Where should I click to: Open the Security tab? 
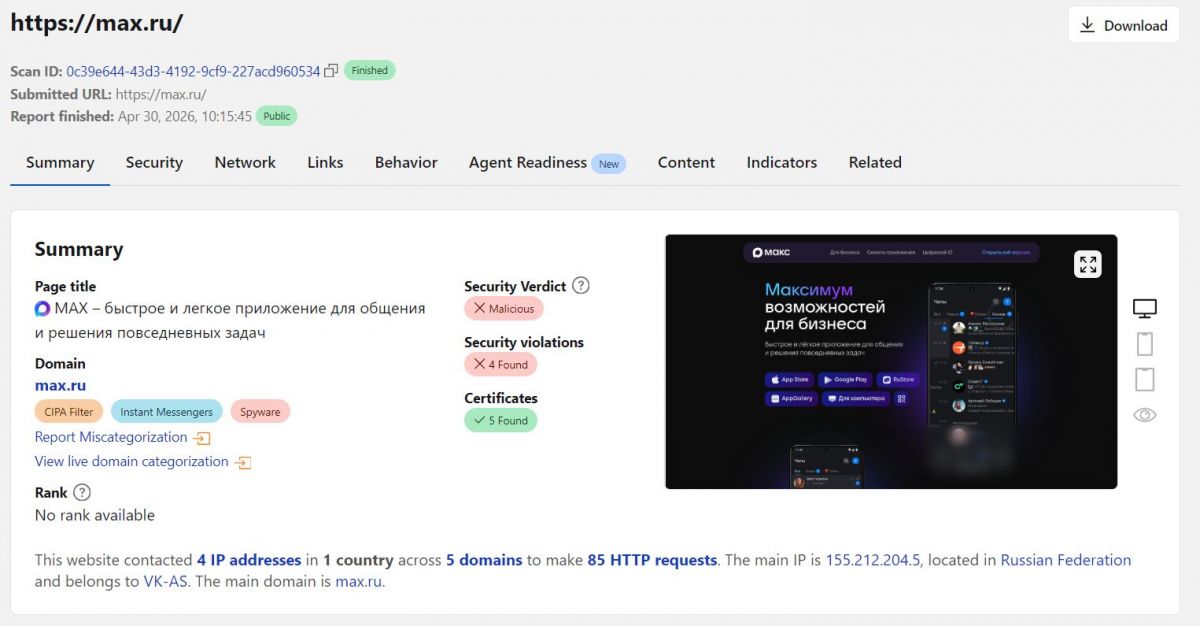coord(154,163)
